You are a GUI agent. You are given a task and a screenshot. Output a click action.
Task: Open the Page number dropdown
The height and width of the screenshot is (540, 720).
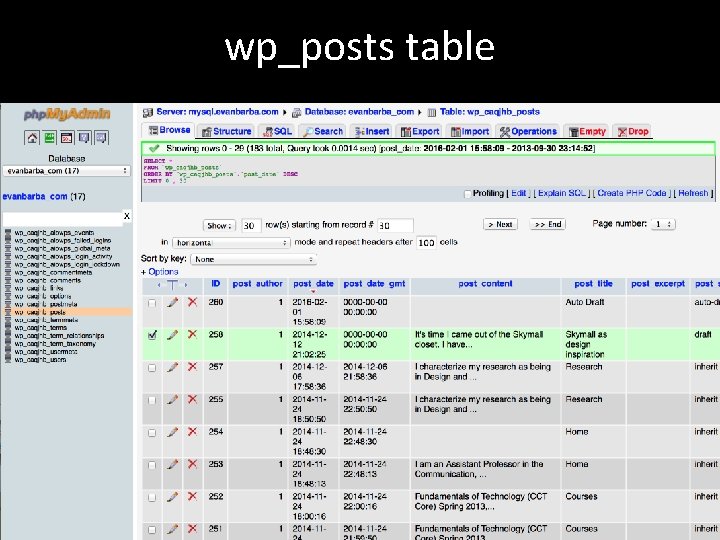[x=664, y=224]
